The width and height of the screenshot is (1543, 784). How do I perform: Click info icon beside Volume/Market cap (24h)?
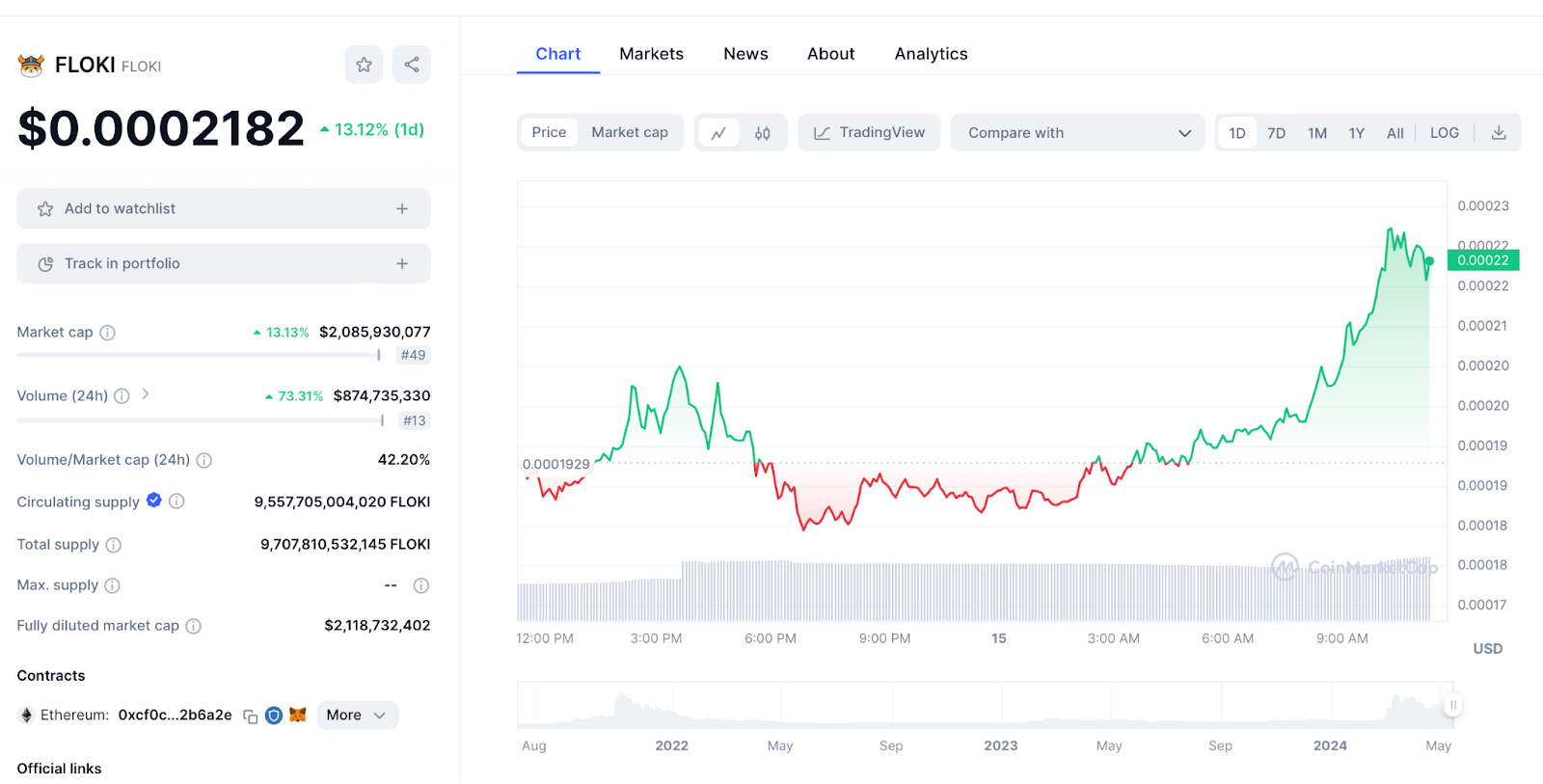pyautogui.click(x=204, y=460)
